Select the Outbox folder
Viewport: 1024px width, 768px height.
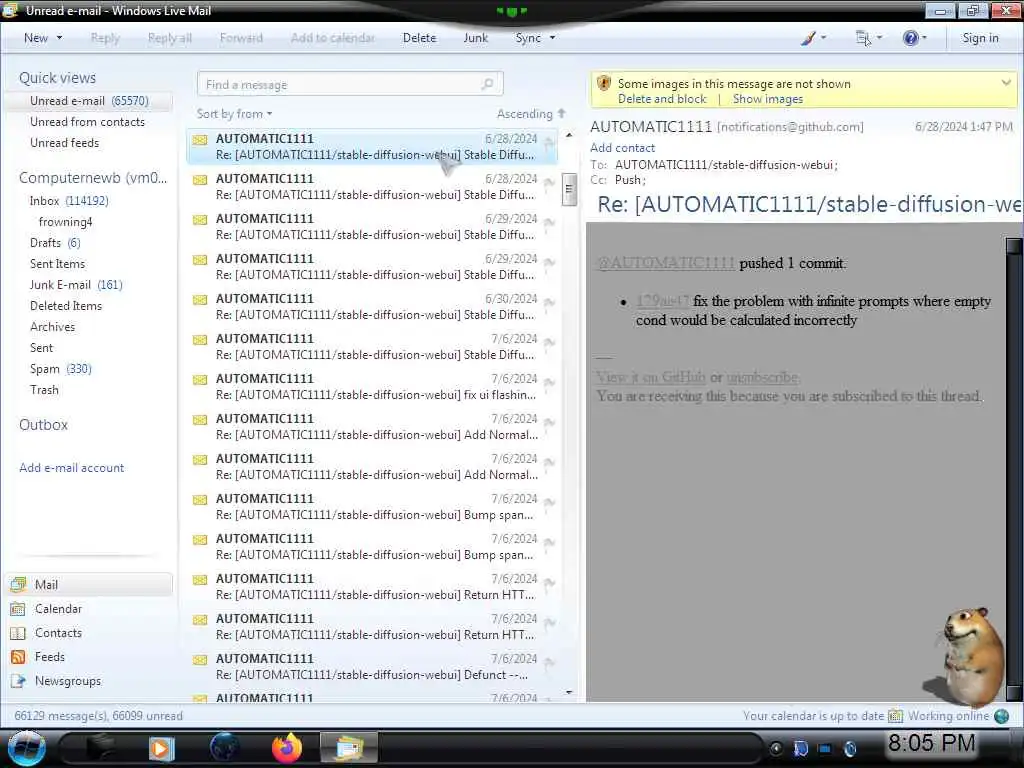pos(43,425)
